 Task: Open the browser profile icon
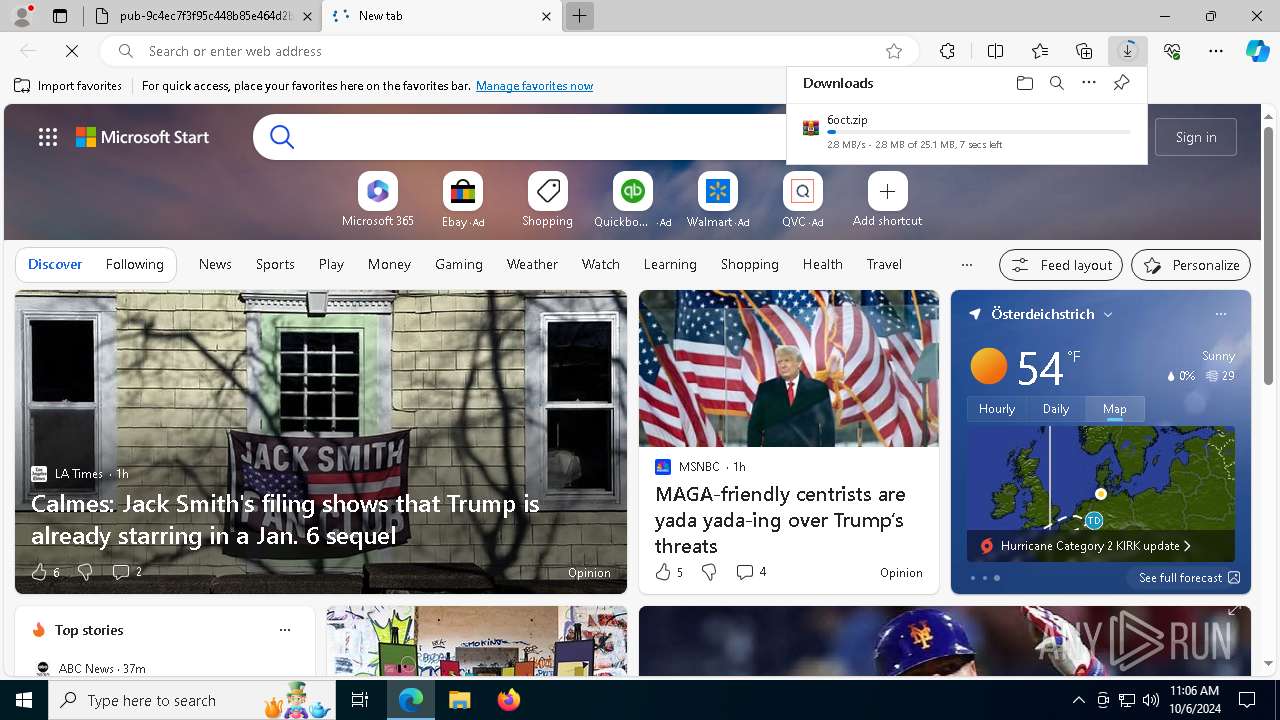22,16
